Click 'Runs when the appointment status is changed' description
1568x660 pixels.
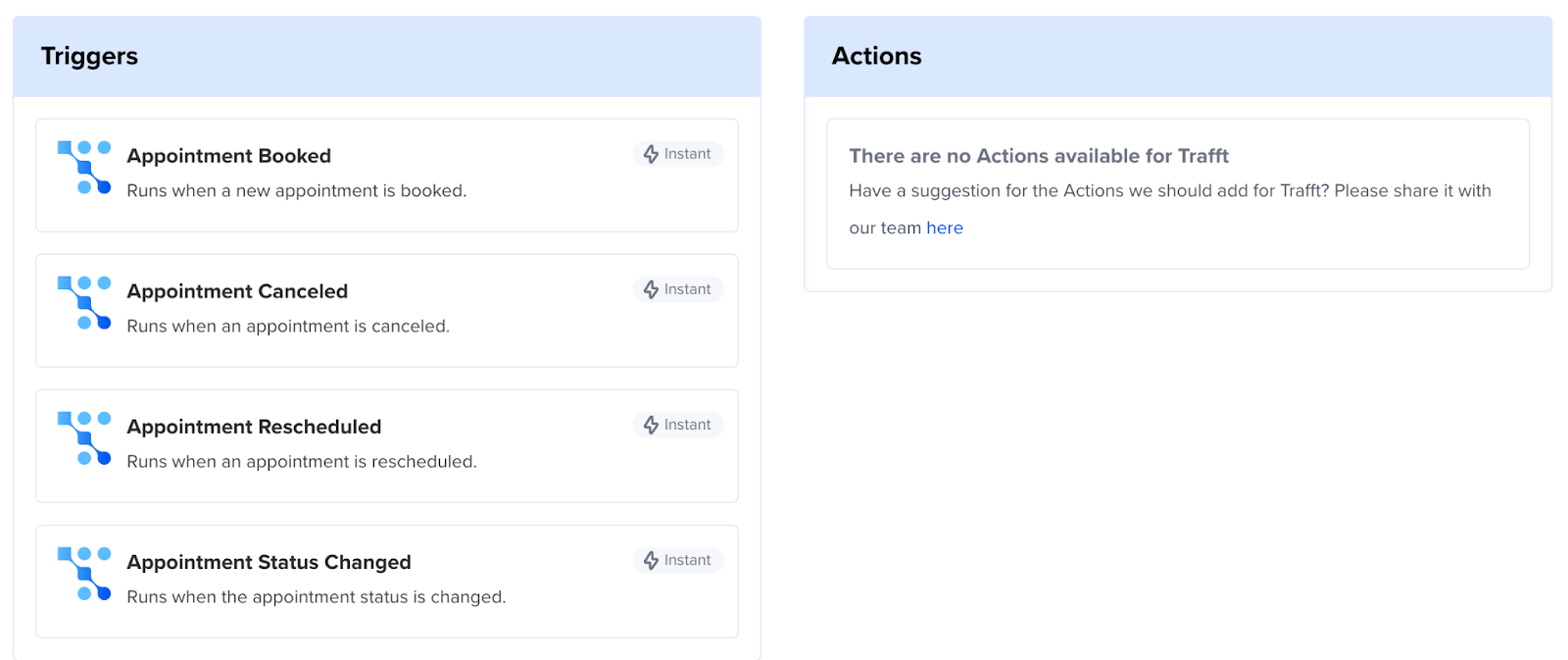pyautogui.click(x=316, y=596)
